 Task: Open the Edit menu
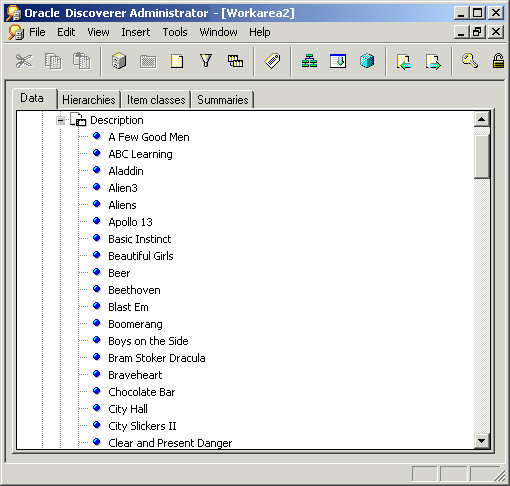[x=66, y=32]
